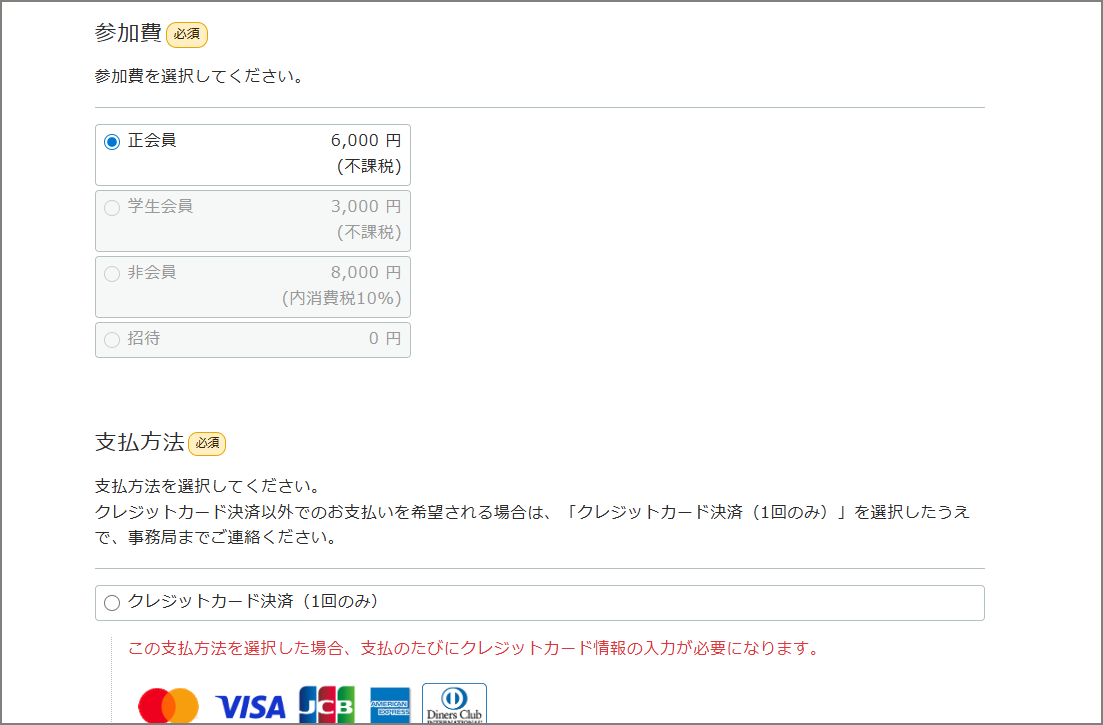Click the 必須 badge next to 参加費
The height and width of the screenshot is (725, 1103).
187,34
